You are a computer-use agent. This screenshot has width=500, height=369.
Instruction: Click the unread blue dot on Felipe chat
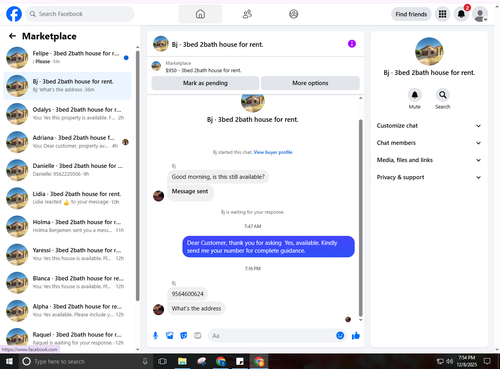pyautogui.click(x=126, y=58)
